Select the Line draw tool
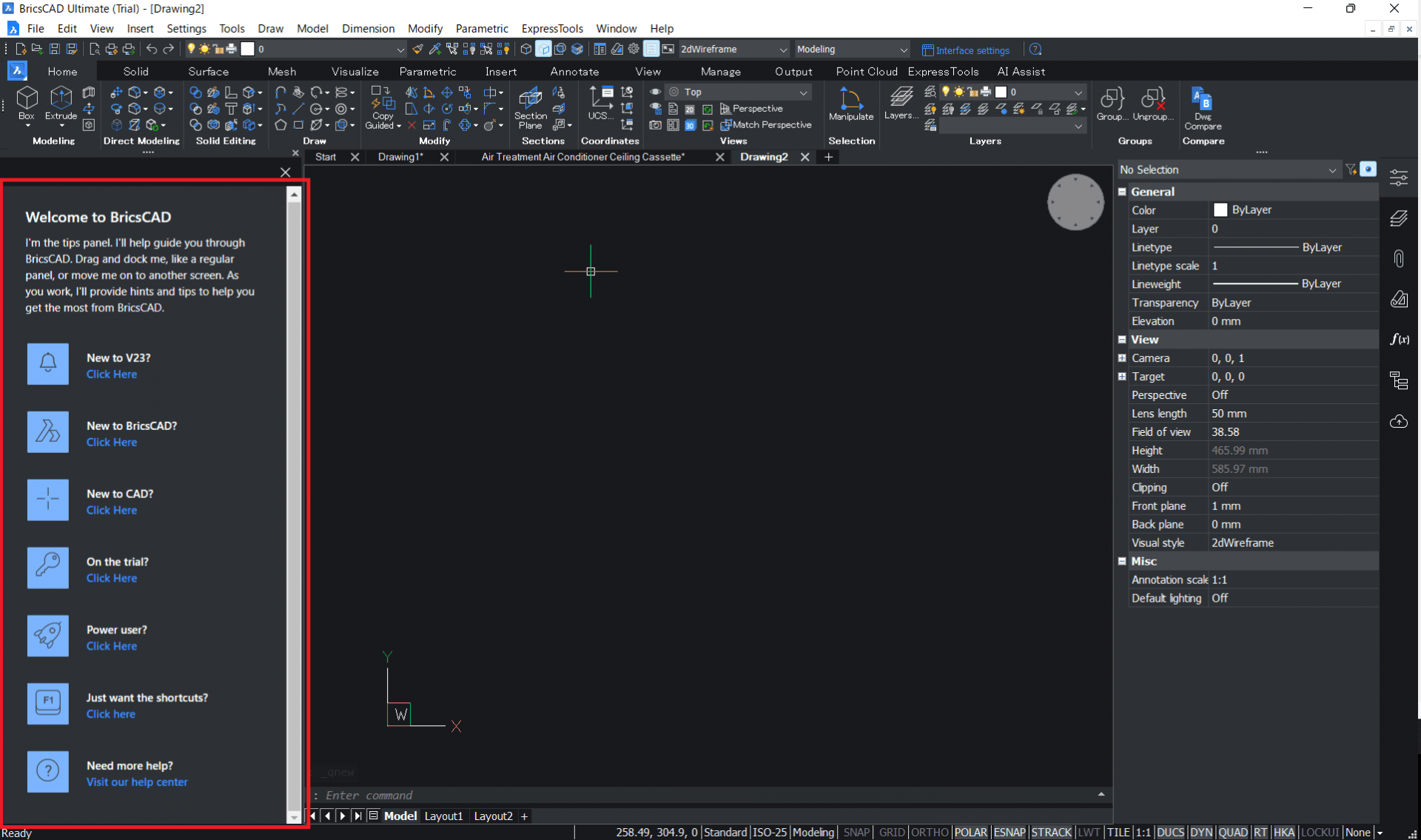 tap(298, 109)
